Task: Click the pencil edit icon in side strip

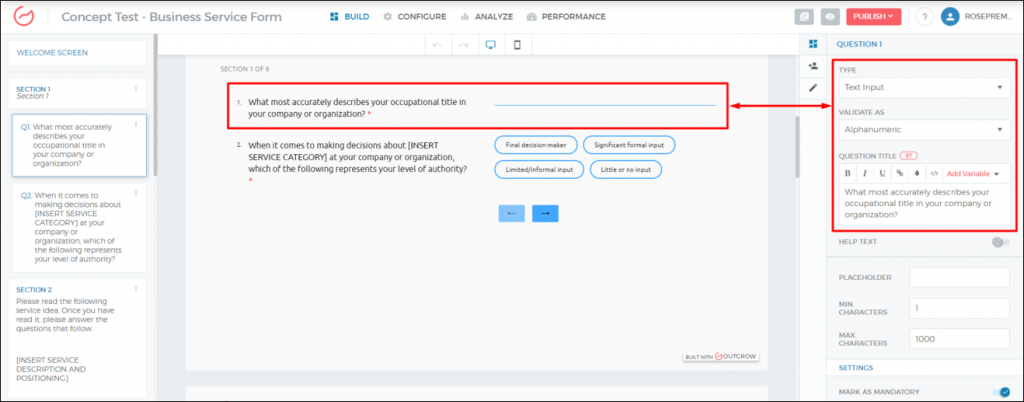Action: click(813, 87)
